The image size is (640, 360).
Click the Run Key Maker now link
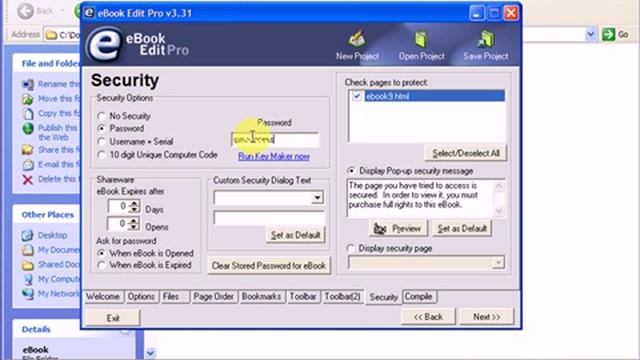(x=274, y=156)
